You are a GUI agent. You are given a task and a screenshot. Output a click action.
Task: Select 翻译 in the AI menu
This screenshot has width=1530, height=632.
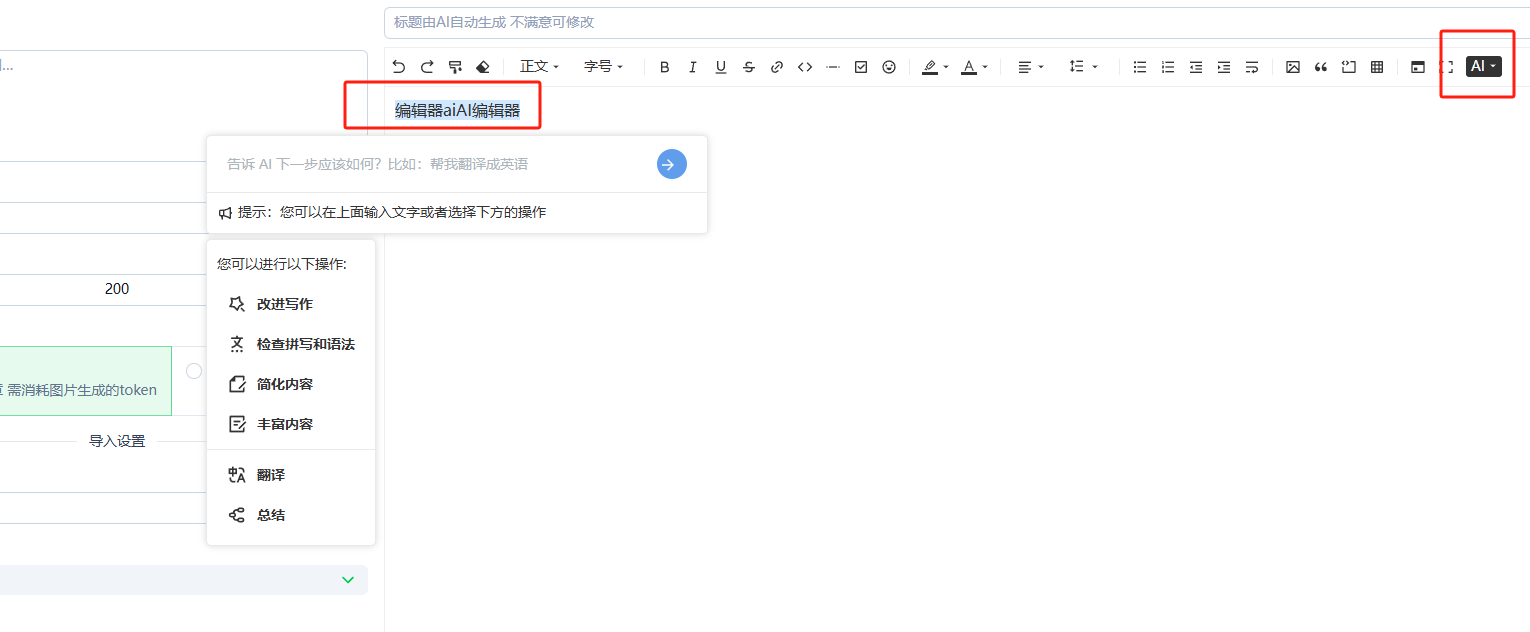[270, 475]
